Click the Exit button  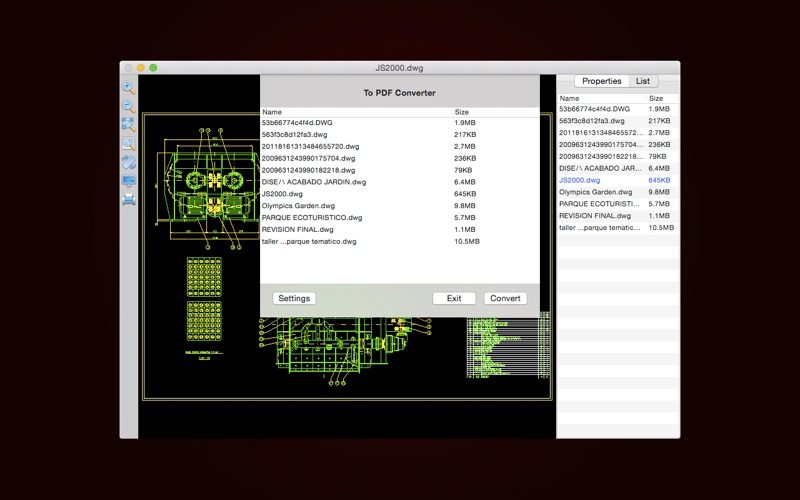[454, 298]
